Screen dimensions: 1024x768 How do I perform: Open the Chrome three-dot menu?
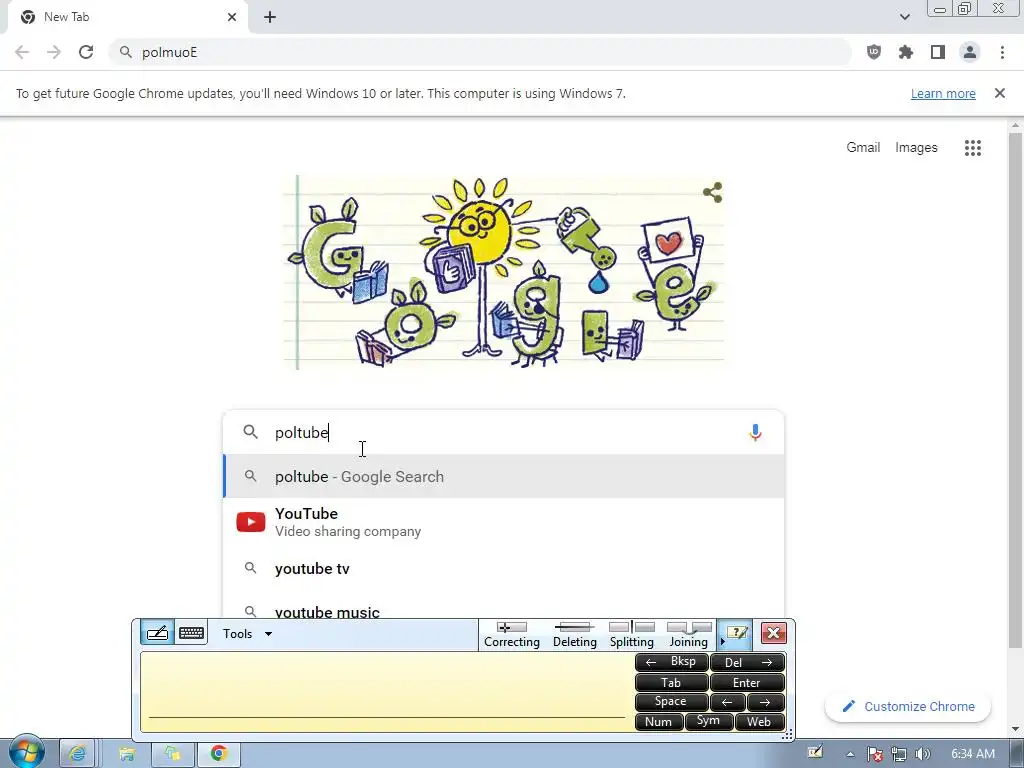coord(1002,52)
